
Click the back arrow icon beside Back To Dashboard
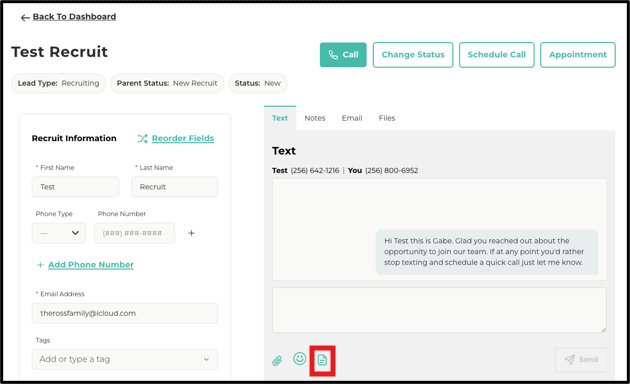pos(25,17)
